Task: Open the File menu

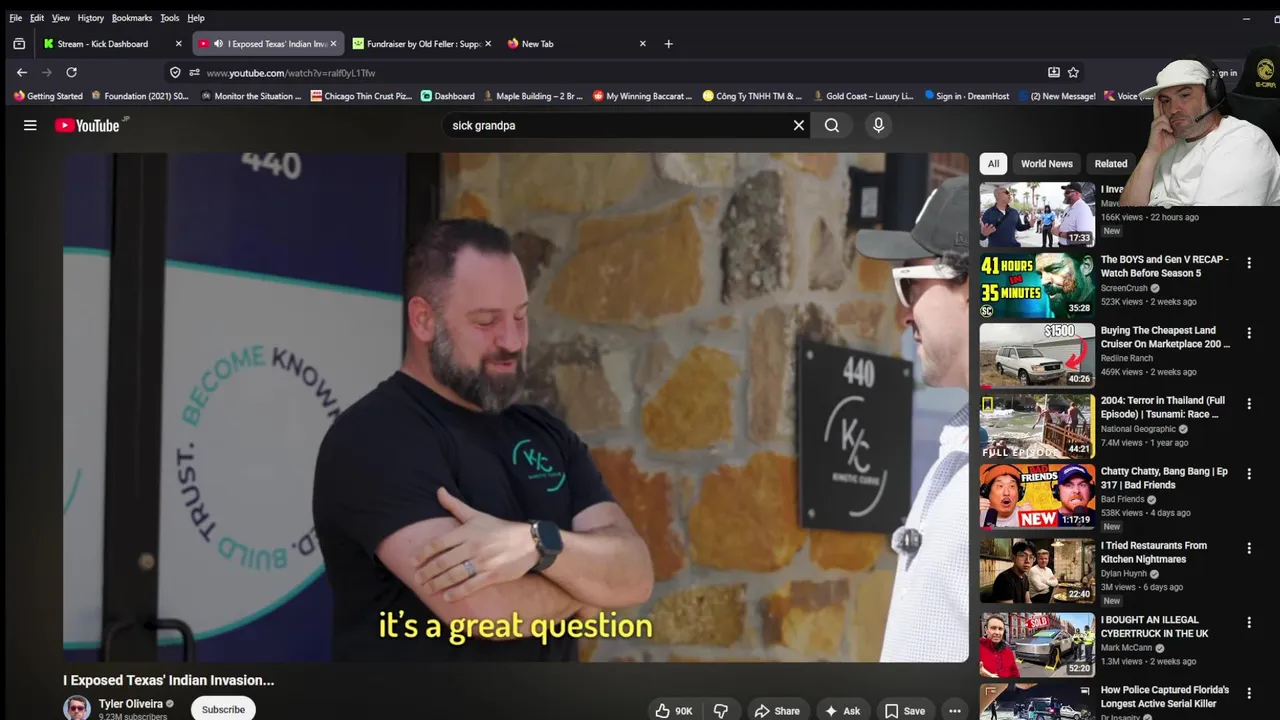Action: (x=15, y=18)
